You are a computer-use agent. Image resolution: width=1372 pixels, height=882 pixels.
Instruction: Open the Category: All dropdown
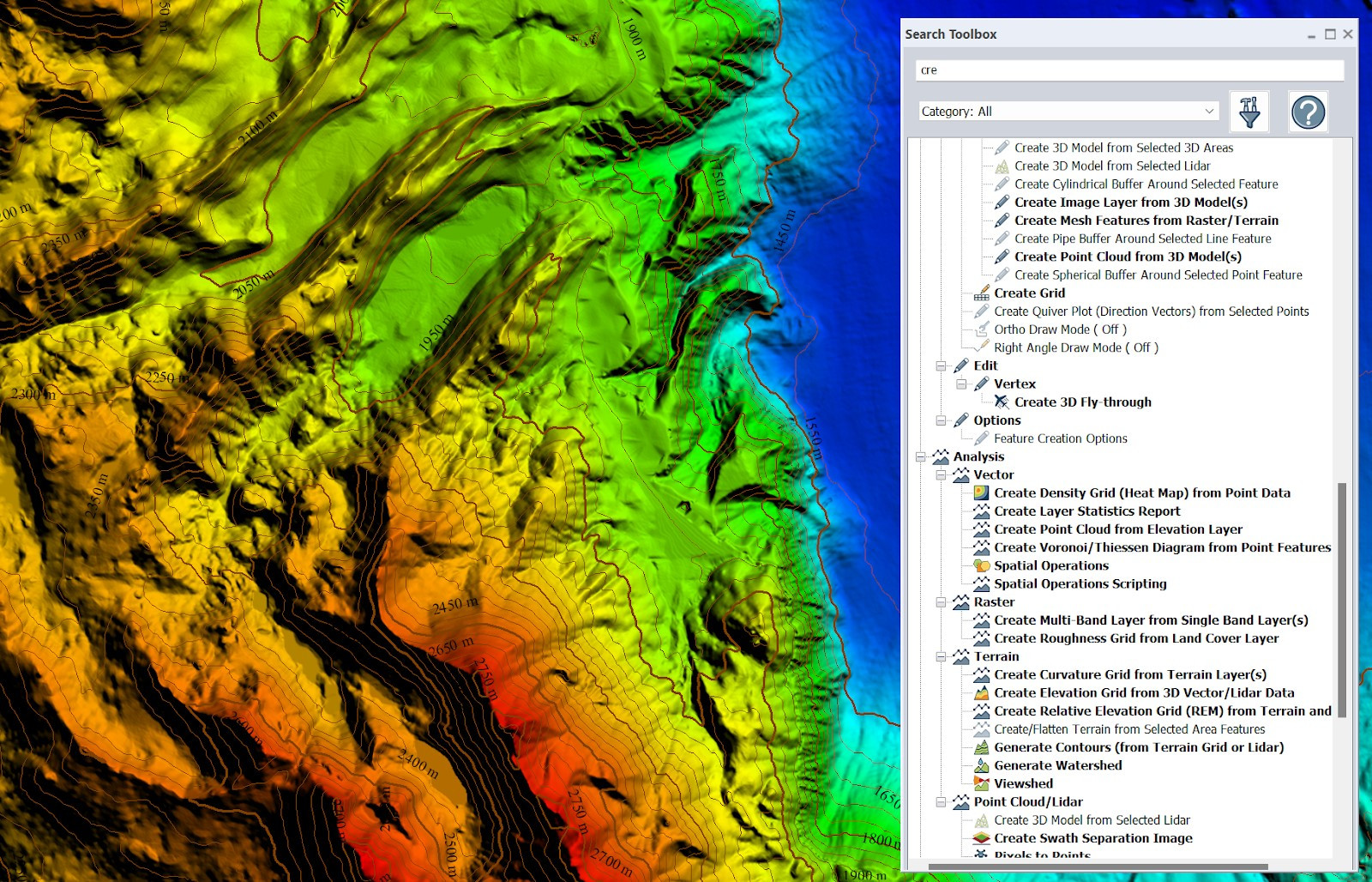click(1068, 112)
